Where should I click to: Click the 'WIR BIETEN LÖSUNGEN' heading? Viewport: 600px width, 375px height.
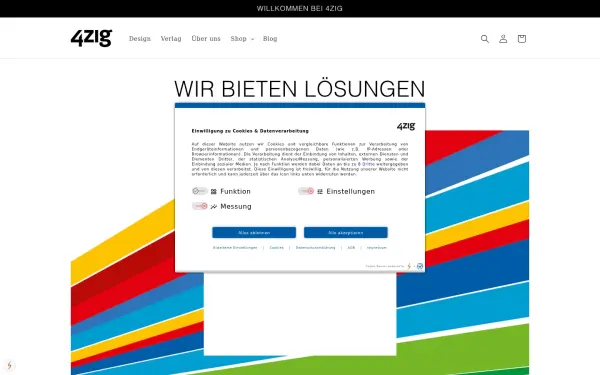pyautogui.click(x=300, y=89)
